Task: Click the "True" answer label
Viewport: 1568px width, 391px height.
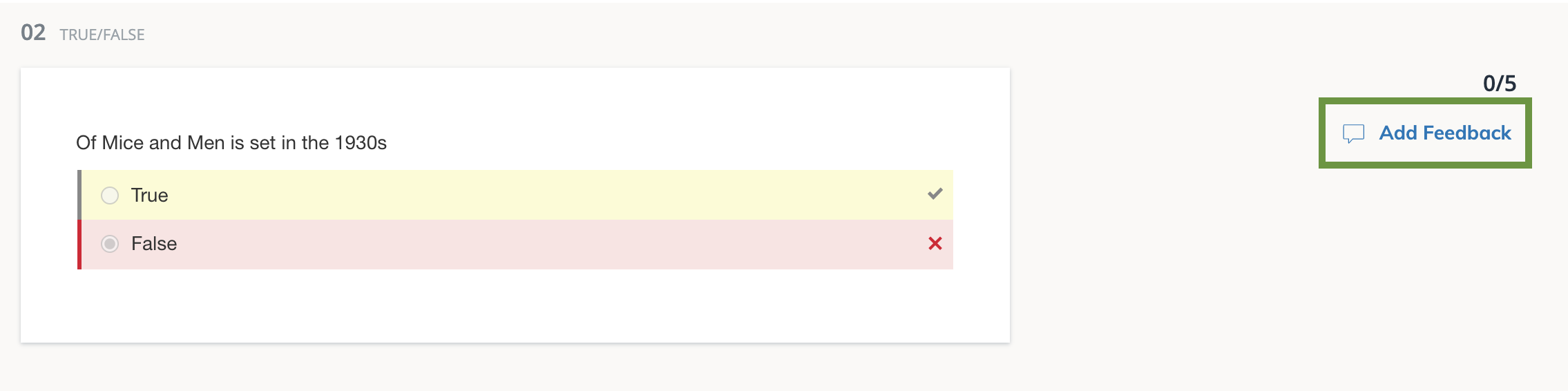Action: pos(149,195)
